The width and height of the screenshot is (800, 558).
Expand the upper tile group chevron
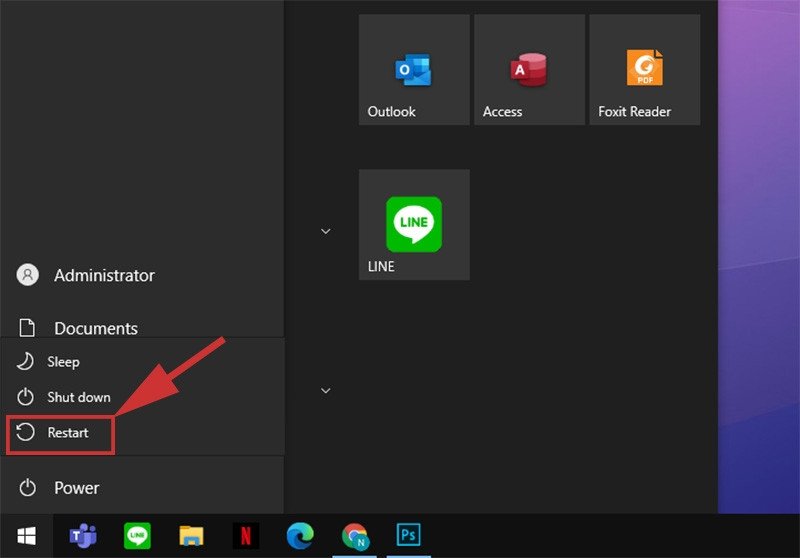pos(325,231)
